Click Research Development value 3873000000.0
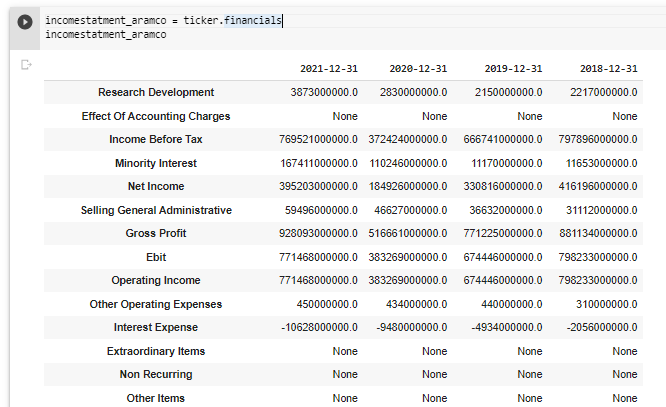 click(x=324, y=92)
